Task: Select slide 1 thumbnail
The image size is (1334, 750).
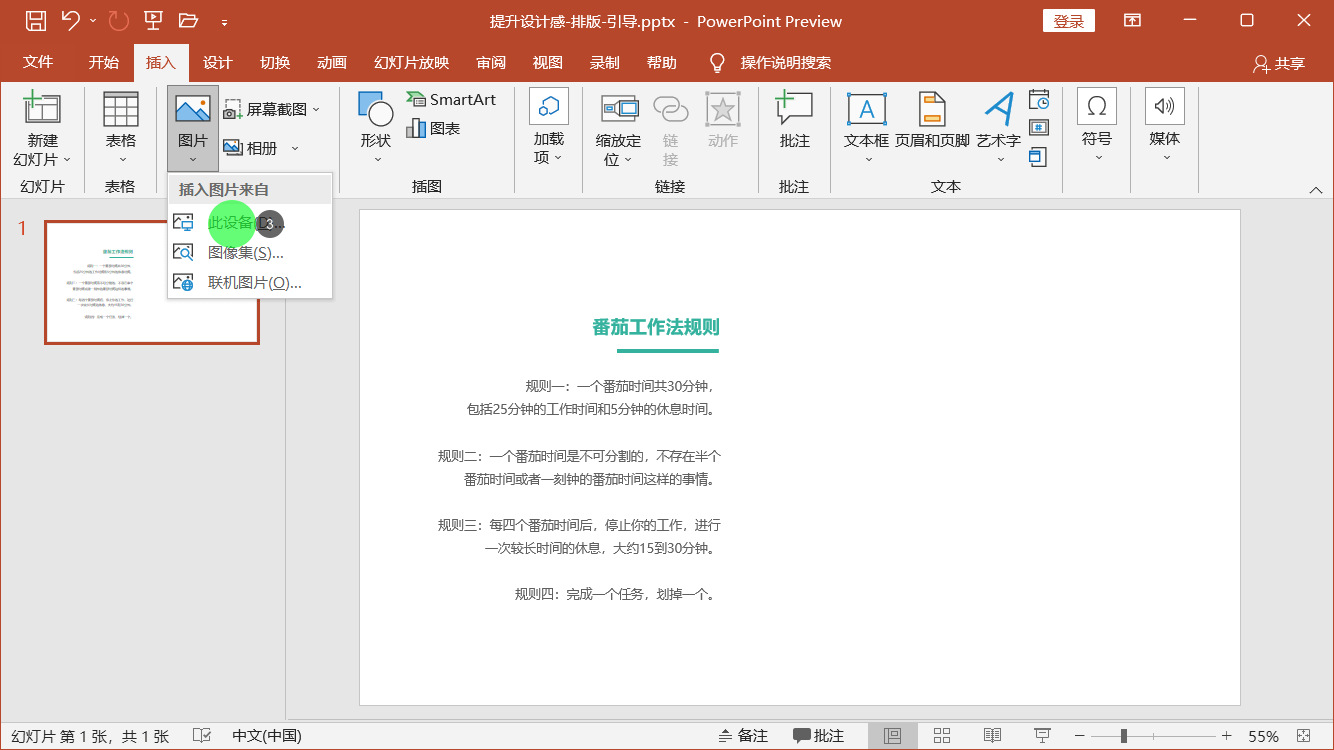Action: click(152, 283)
